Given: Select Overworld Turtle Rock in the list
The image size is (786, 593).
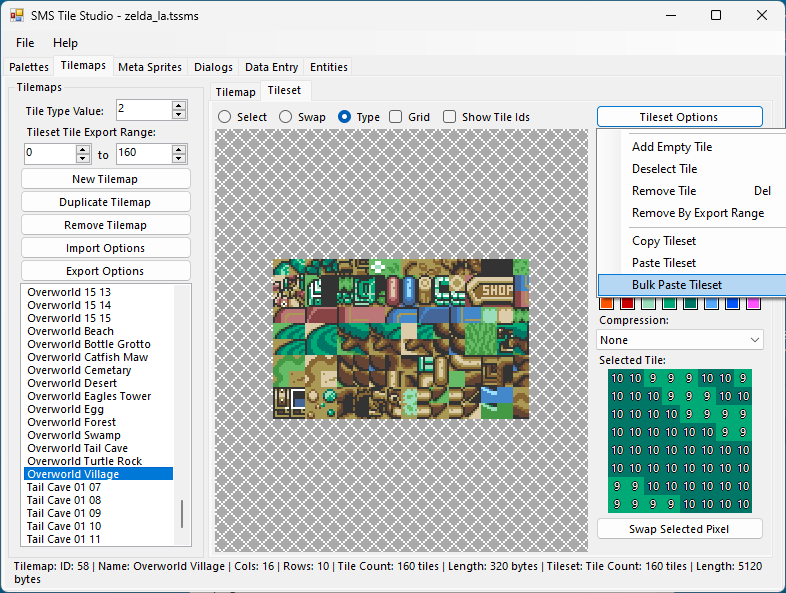Looking at the screenshot, I should (x=98, y=461).
